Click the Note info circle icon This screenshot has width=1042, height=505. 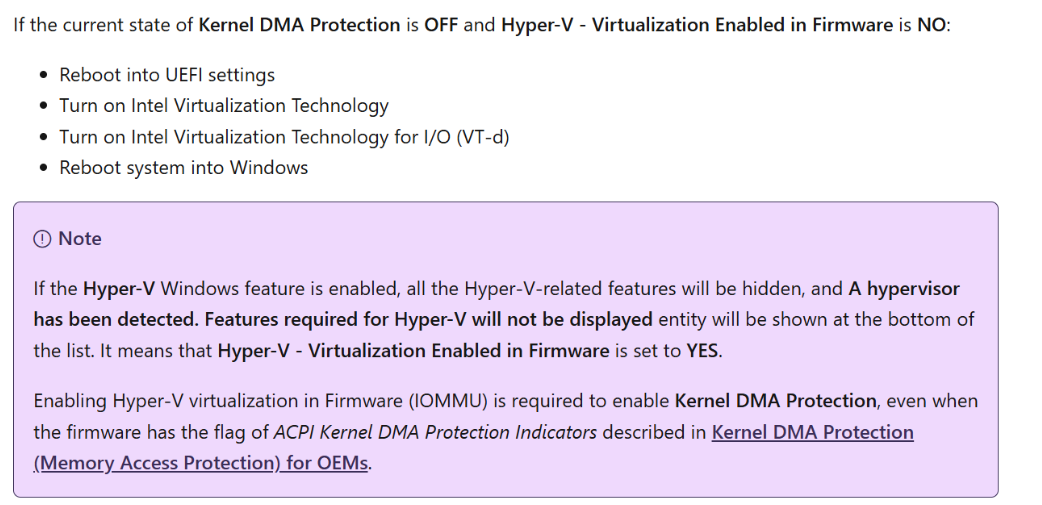42,239
